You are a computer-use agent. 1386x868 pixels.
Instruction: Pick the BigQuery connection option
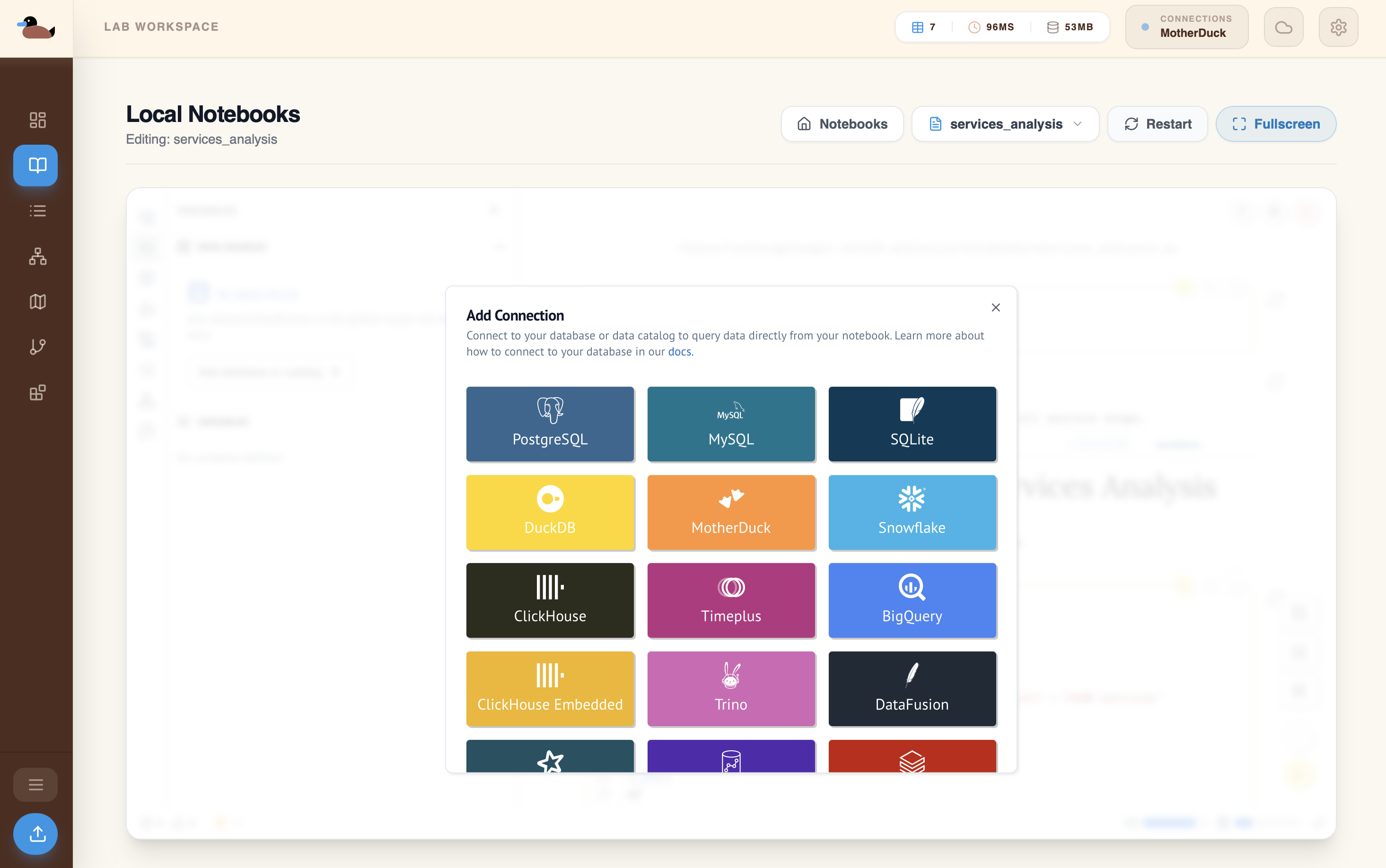pos(912,600)
